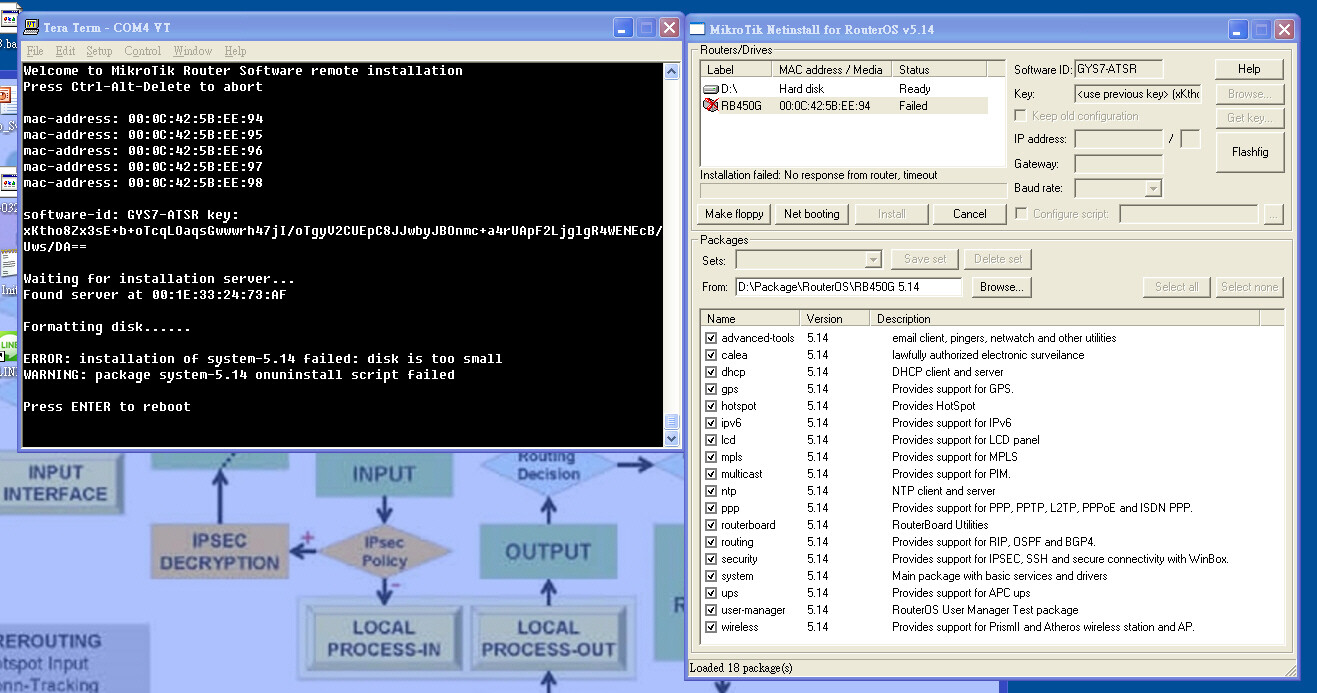Uncheck the ppp package
This screenshot has width=1317, height=693.
click(x=711, y=508)
